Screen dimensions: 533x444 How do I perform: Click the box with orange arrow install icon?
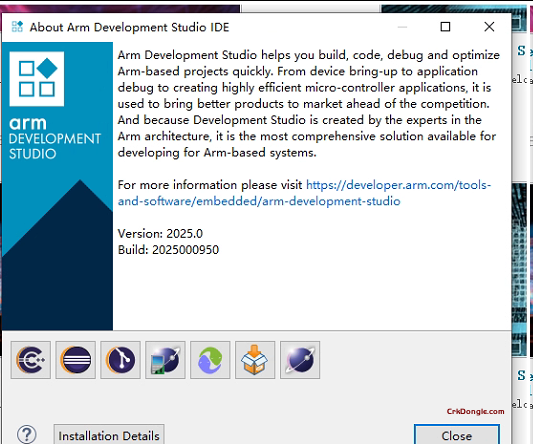(255, 360)
